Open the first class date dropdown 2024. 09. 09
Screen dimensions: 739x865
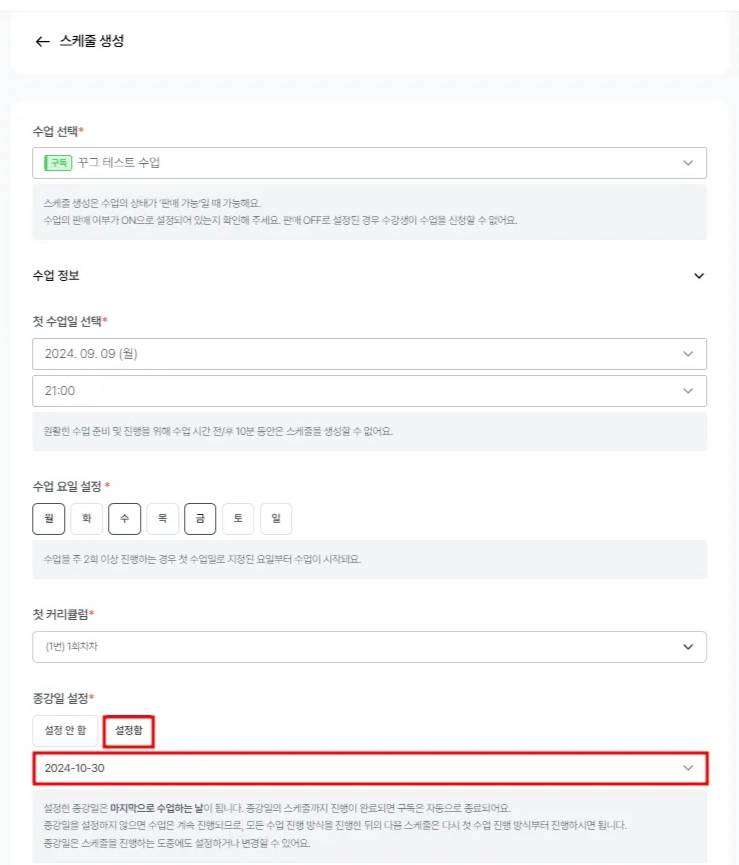click(368, 354)
